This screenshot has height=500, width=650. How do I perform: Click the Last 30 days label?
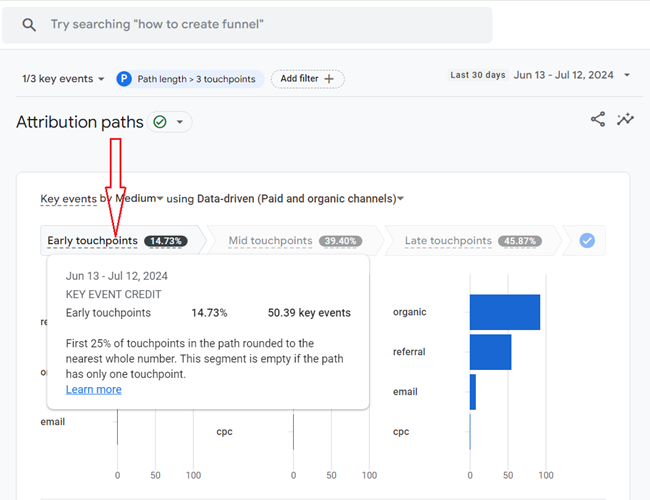[478, 75]
